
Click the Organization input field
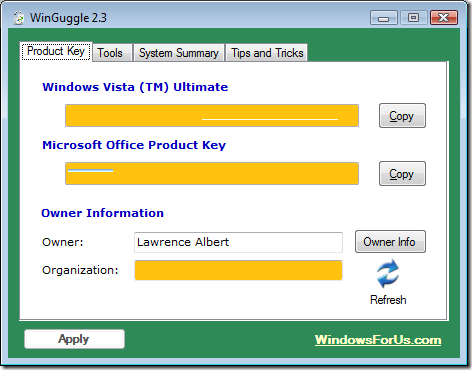coord(238,270)
